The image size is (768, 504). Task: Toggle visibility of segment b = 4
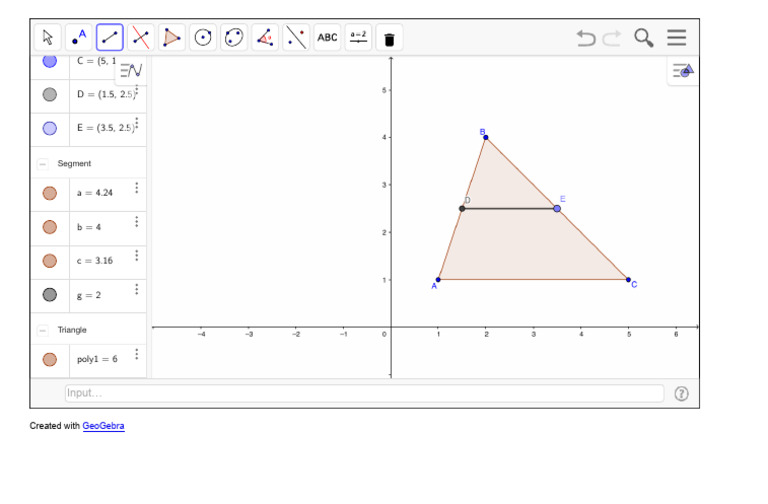click(x=49, y=227)
